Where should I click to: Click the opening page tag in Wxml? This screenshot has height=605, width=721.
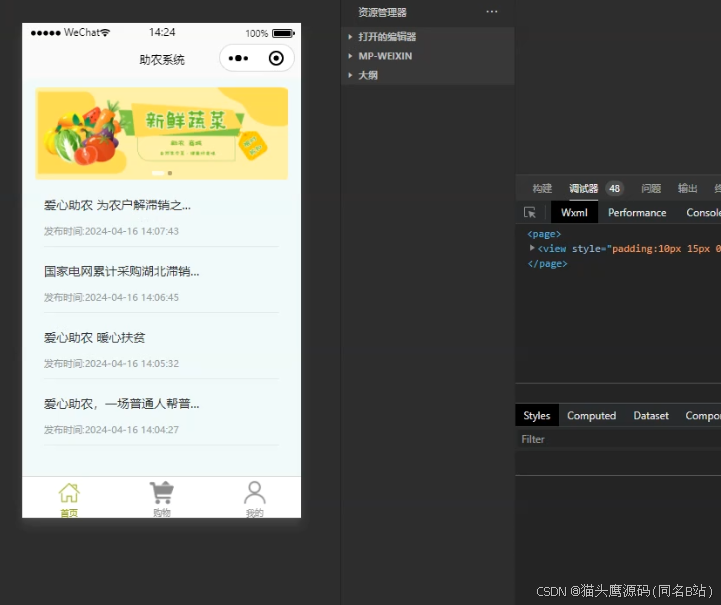544,234
